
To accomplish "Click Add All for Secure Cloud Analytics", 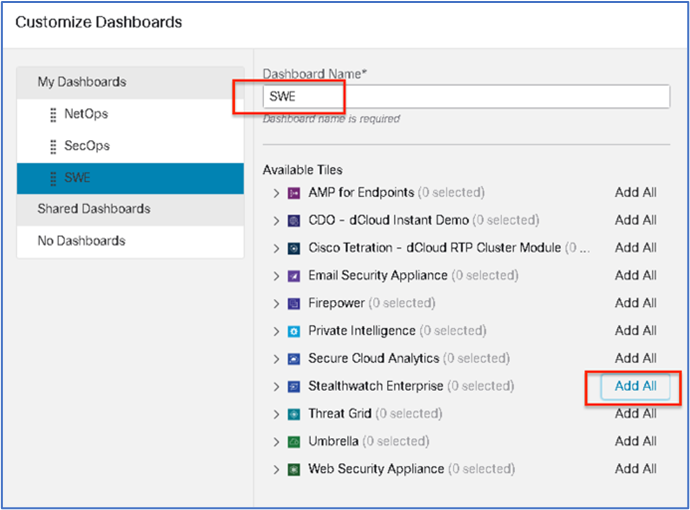I will click(x=635, y=359).
